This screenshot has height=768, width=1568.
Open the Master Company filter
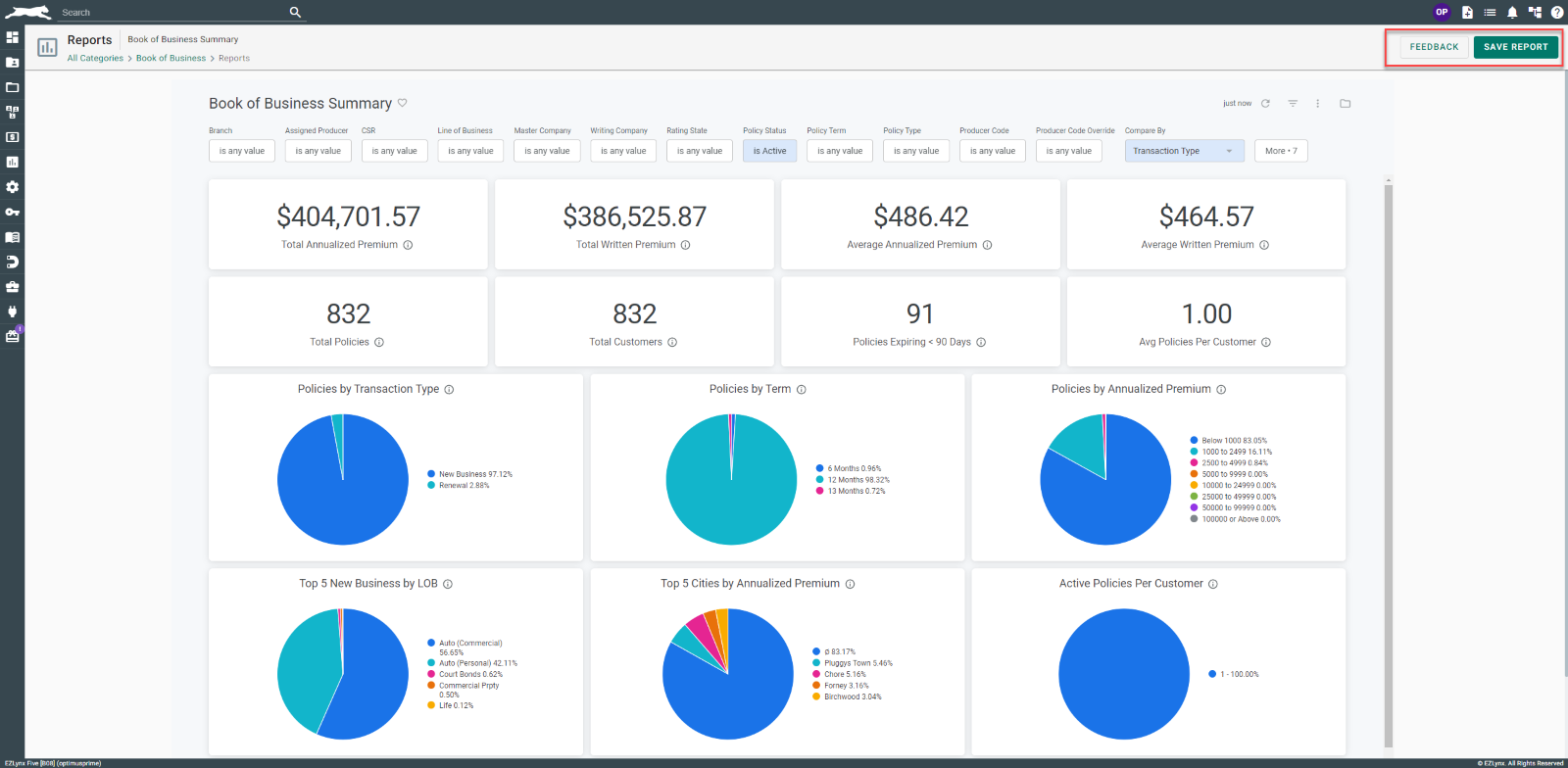pyautogui.click(x=548, y=151)
